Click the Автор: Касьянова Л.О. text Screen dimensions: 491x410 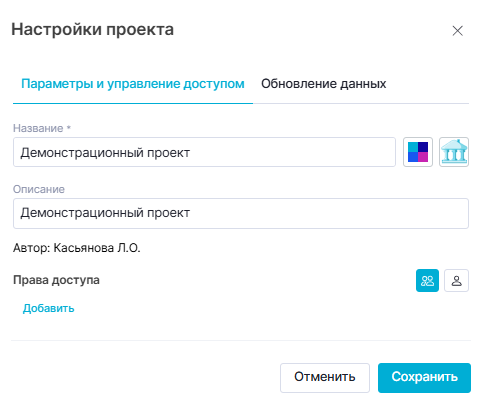(x=77, y=248)
